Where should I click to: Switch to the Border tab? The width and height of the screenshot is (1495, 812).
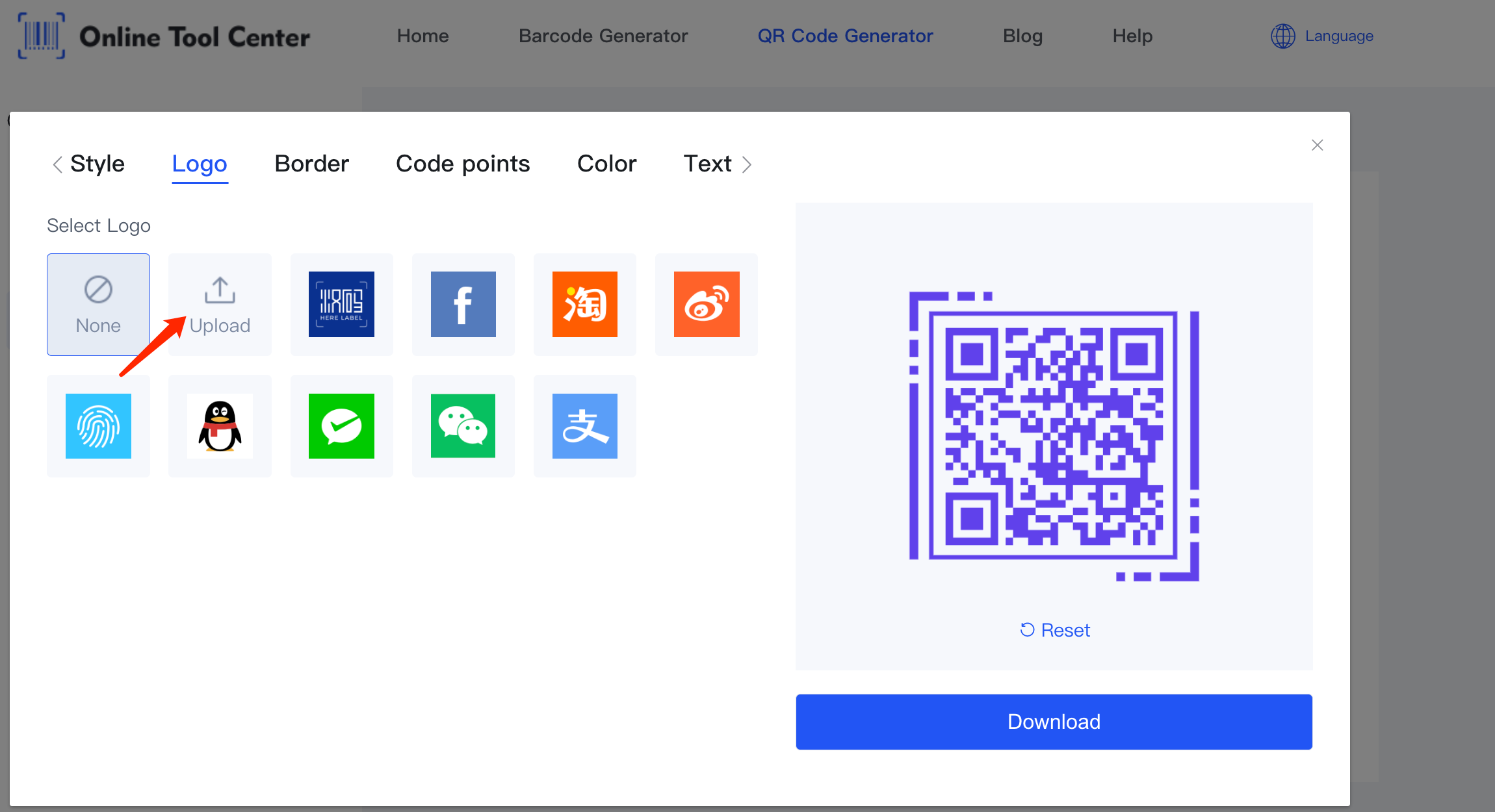[310, 163]
